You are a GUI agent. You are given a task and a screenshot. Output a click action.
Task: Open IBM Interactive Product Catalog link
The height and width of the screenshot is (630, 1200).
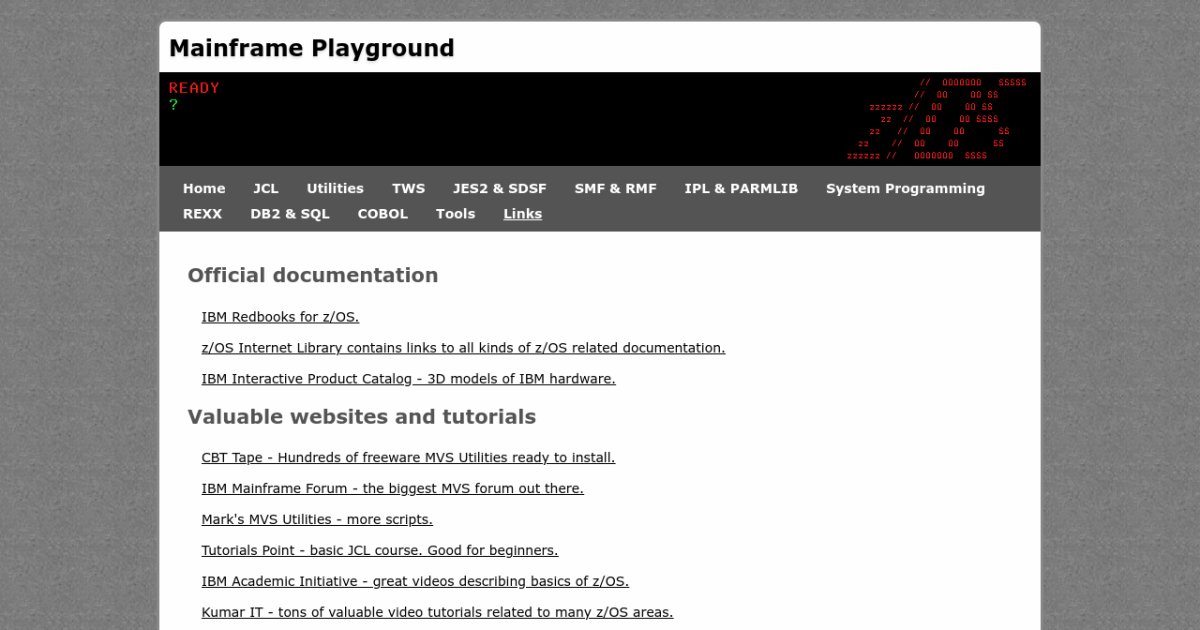[x=408, y=379]
